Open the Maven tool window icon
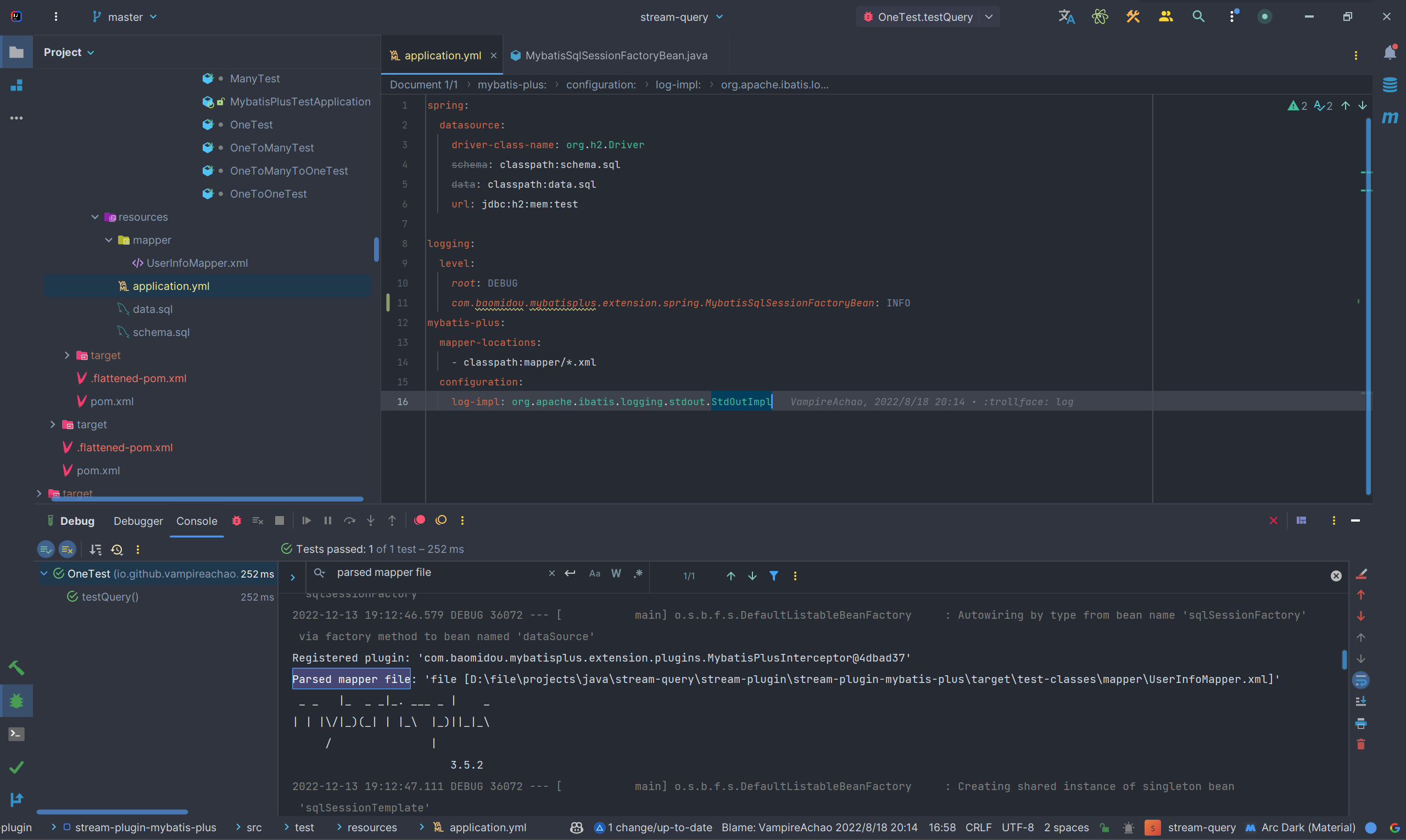Image resolution: width=1406 pixels, height=840 pixels. coord(1390,117)
